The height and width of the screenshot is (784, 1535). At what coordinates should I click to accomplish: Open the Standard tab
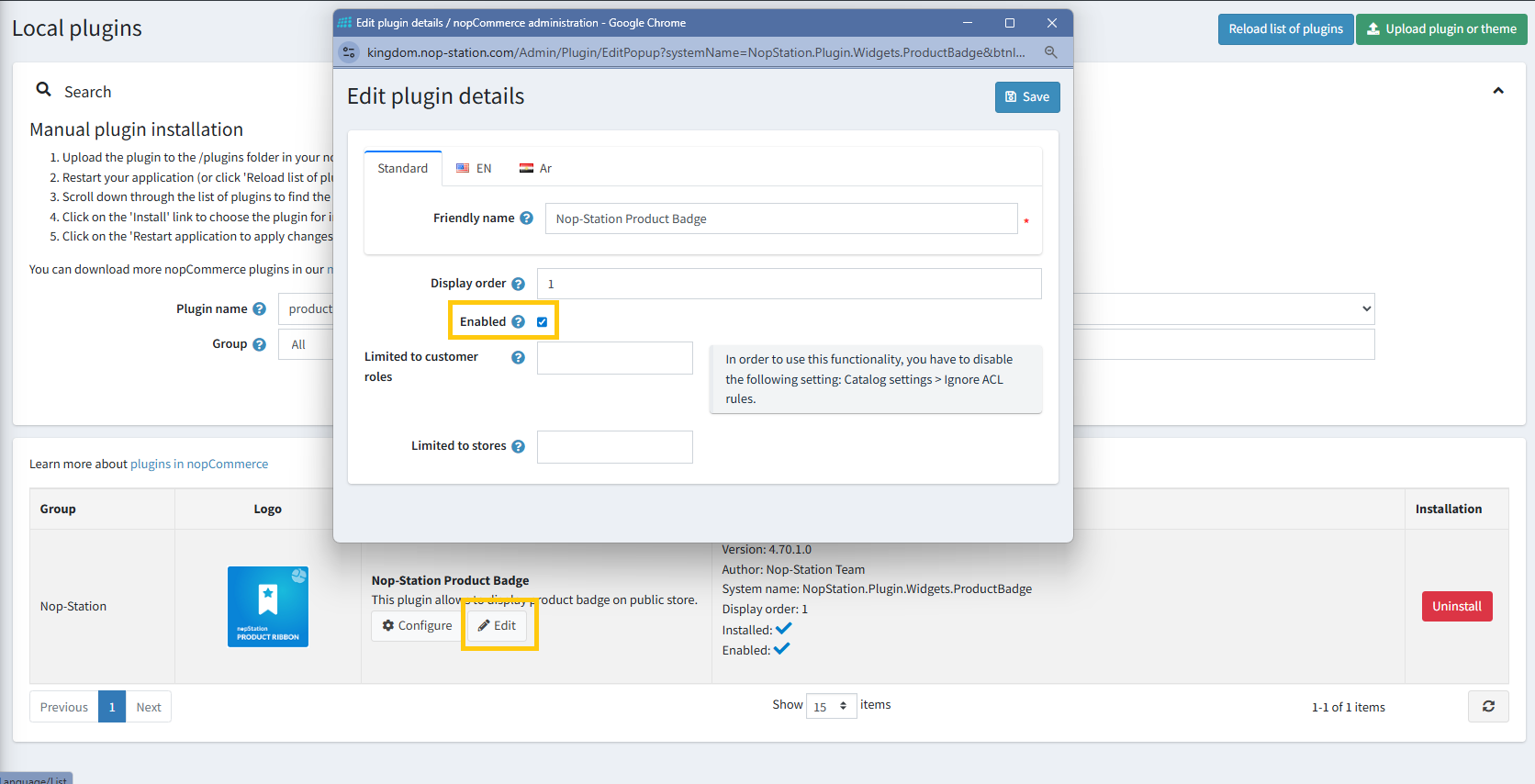coord(402,168)
